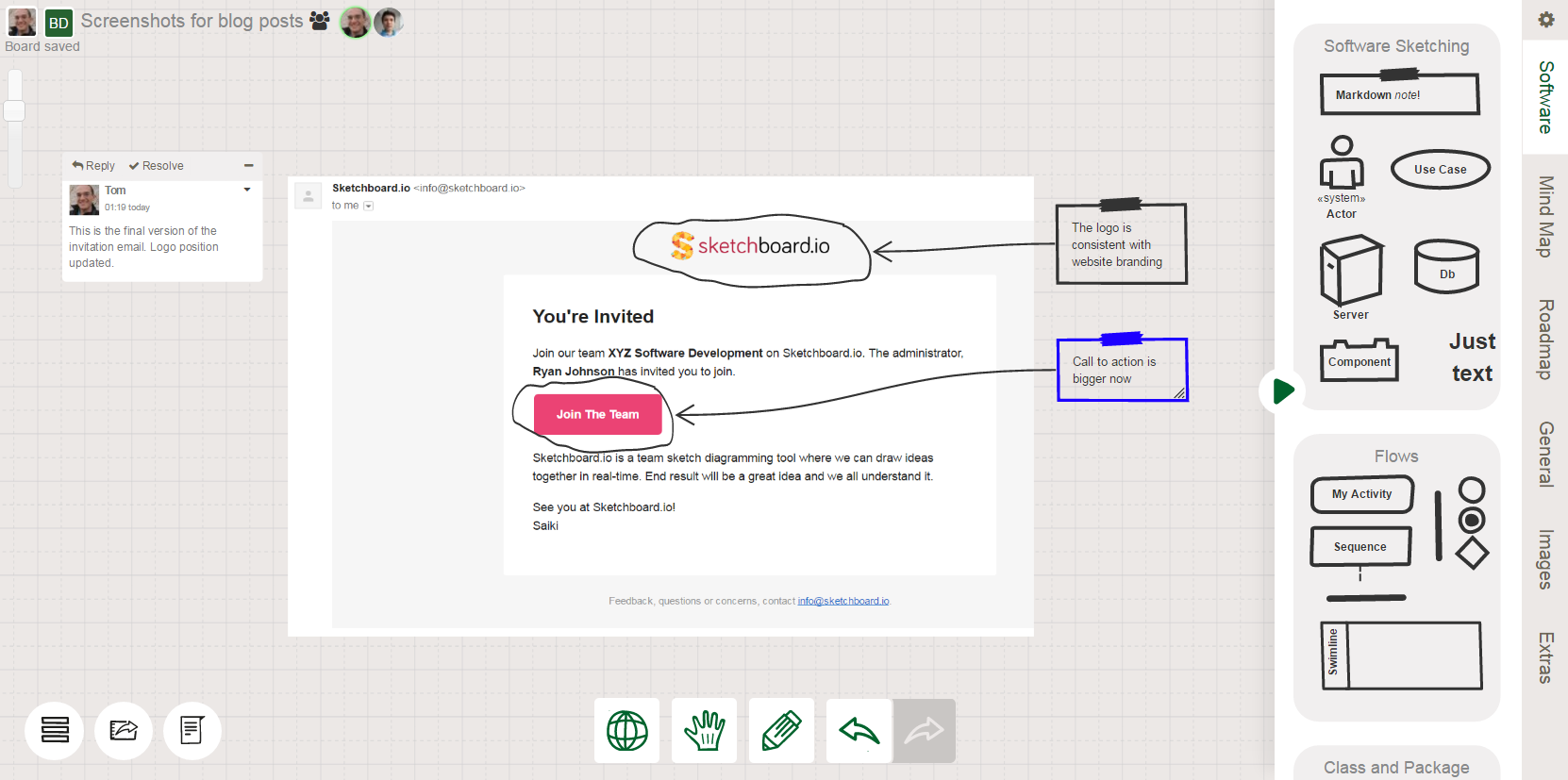
Task: Select the 'Call to action is bigger now' note
Action: tap(1122, 370)
